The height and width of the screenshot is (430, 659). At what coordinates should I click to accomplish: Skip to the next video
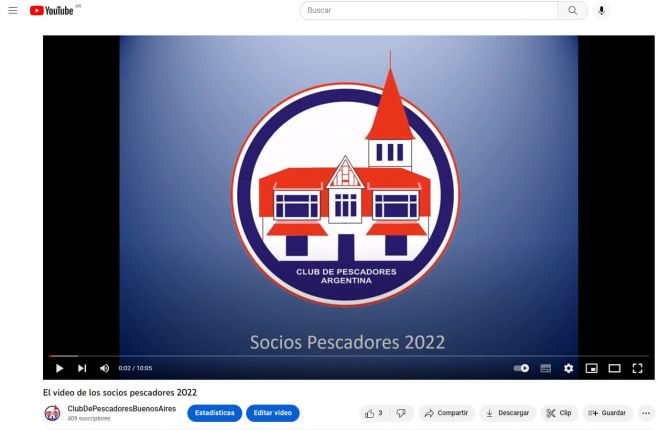[x=82, y=368]
